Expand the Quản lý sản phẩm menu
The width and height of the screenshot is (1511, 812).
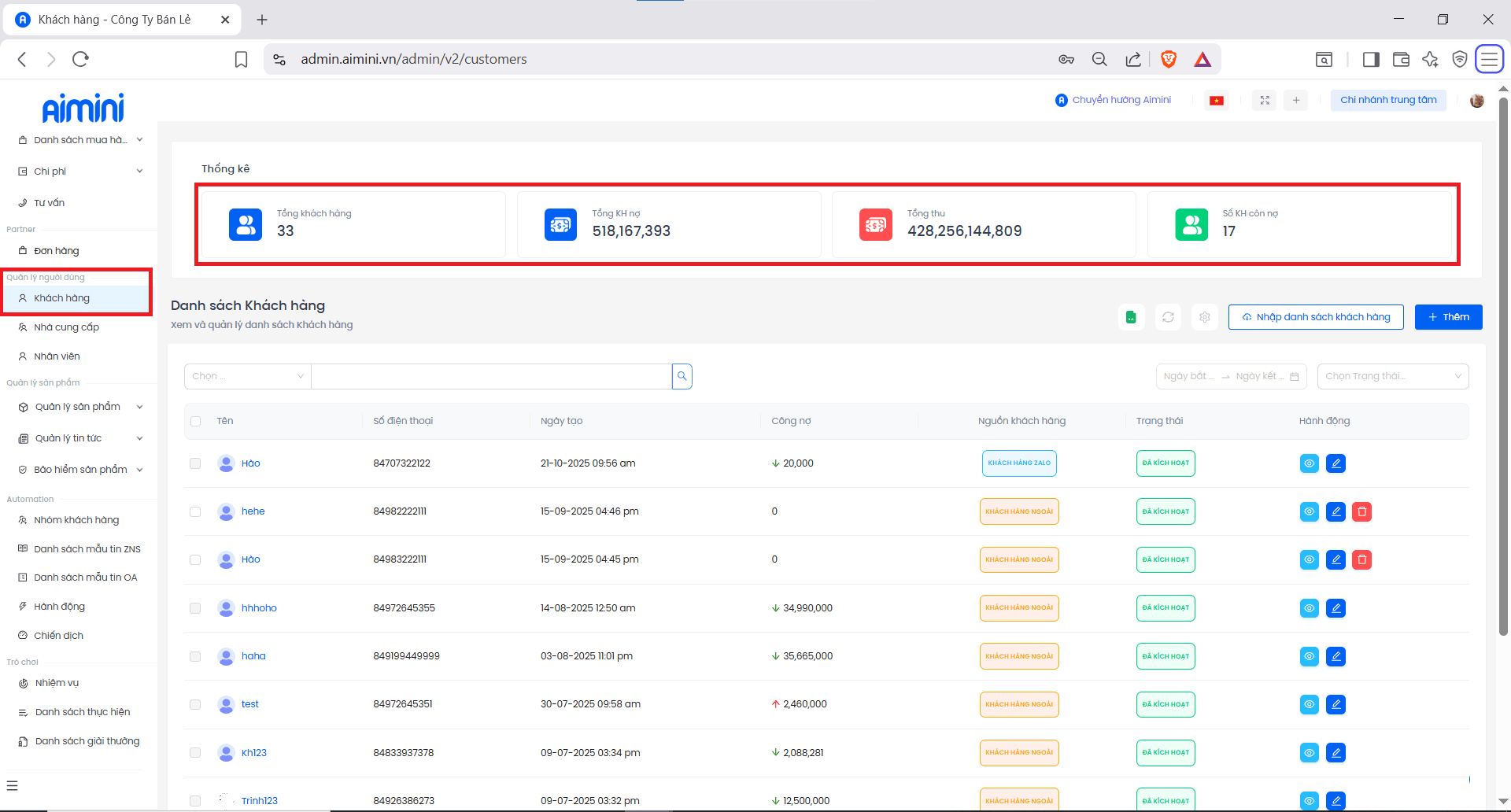click(x=79, y=407)
